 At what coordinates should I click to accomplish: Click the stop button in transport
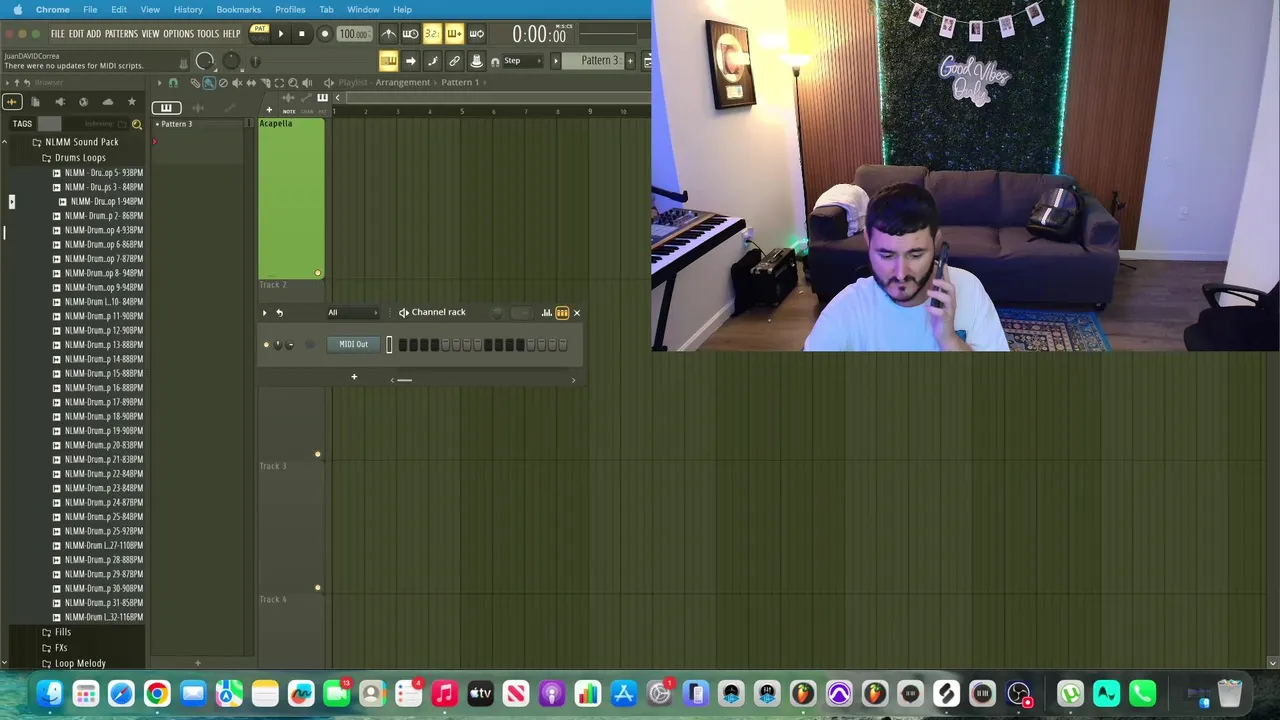[x=302, y=34]
